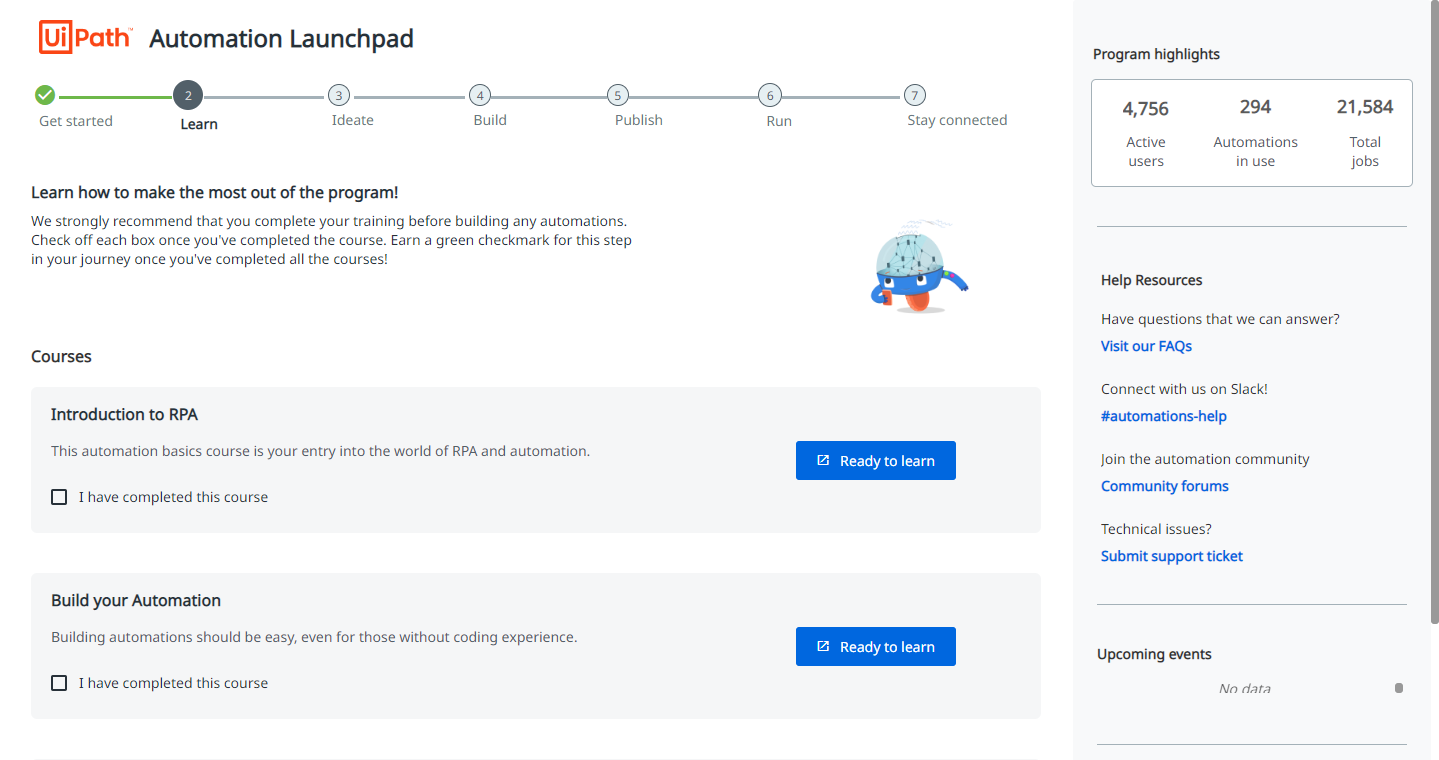
Task: Check Introduction to RPA course completed box
Action: pyautogui.click(x=59, y=497)
